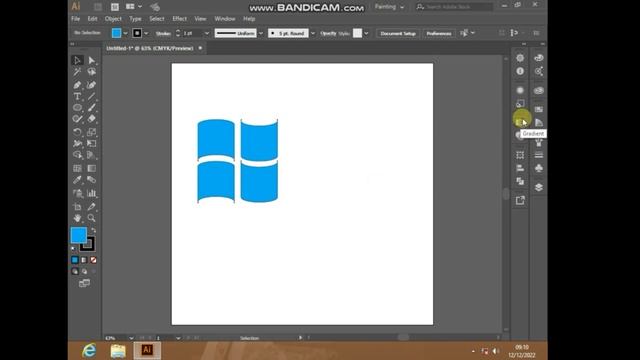The width and height of the screenshot is (640, 360).
Task: Select the Column Graph tool
Action: click(x=91, y=193)
